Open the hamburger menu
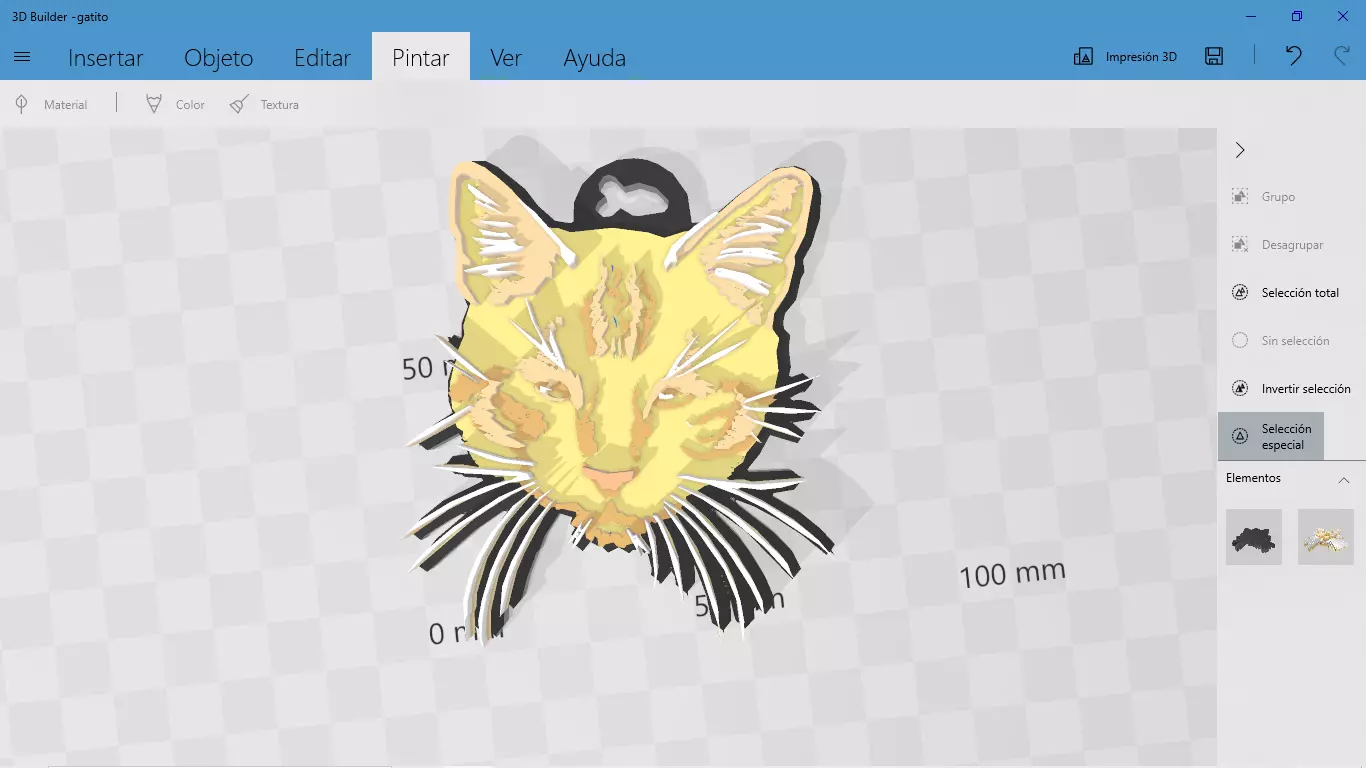Image resolution: width=1366 pixels, height=768 pixels. coord(22,57)
